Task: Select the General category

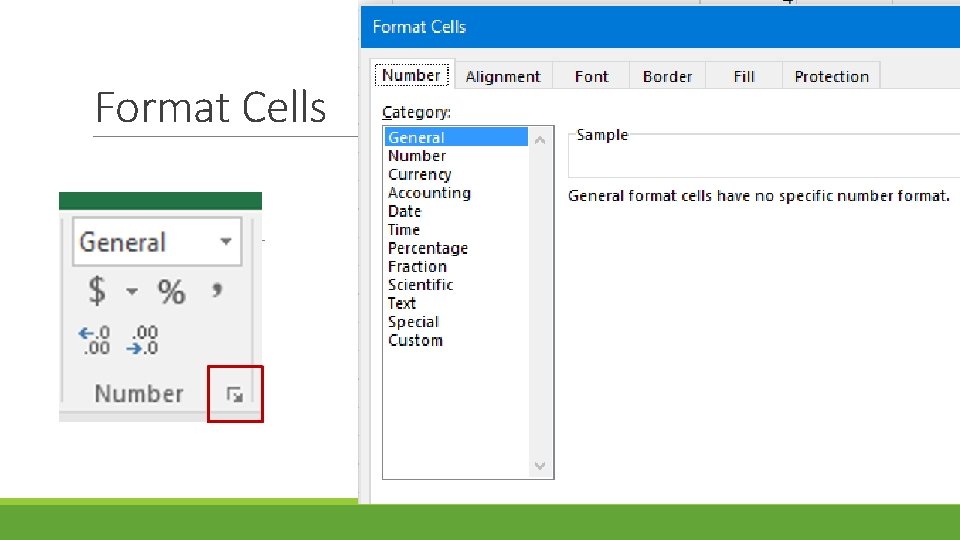Action: [x=456, y=137]
